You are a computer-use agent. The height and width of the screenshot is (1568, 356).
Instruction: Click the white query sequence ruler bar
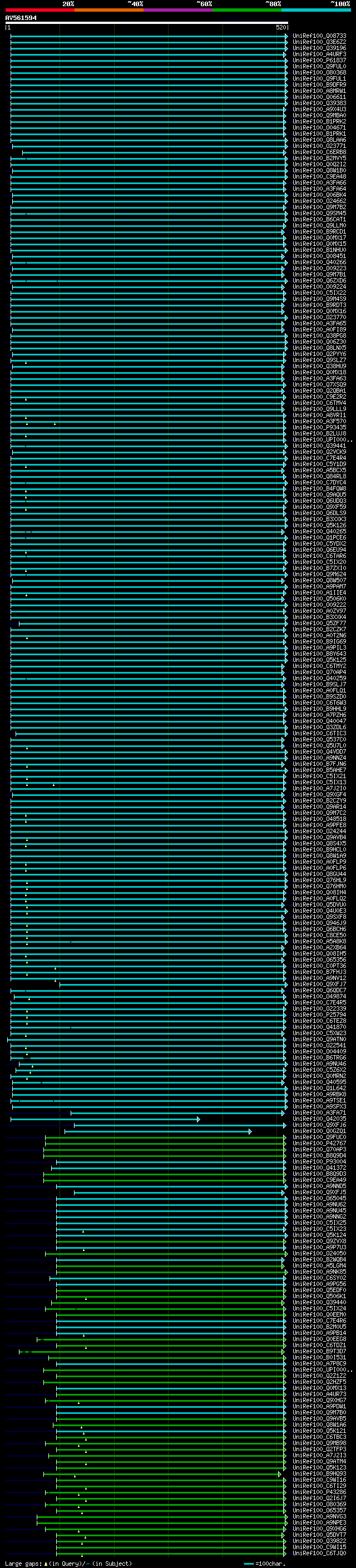pyautogui.click(x=147, y=22)
